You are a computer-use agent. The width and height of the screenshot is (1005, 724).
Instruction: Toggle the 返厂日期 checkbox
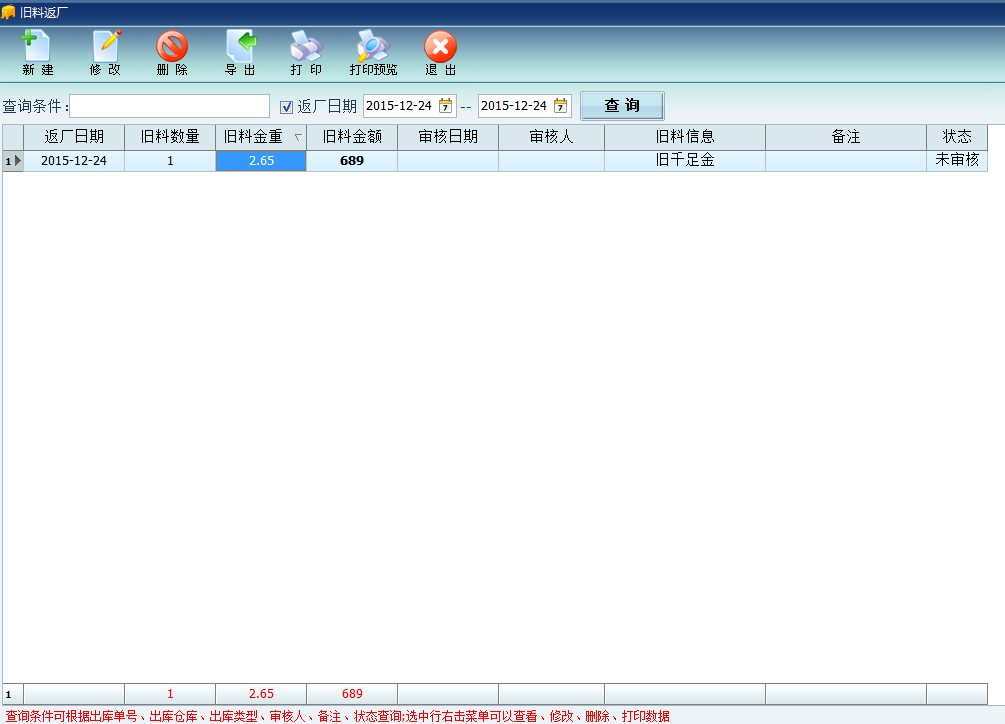tap(286, 106)
